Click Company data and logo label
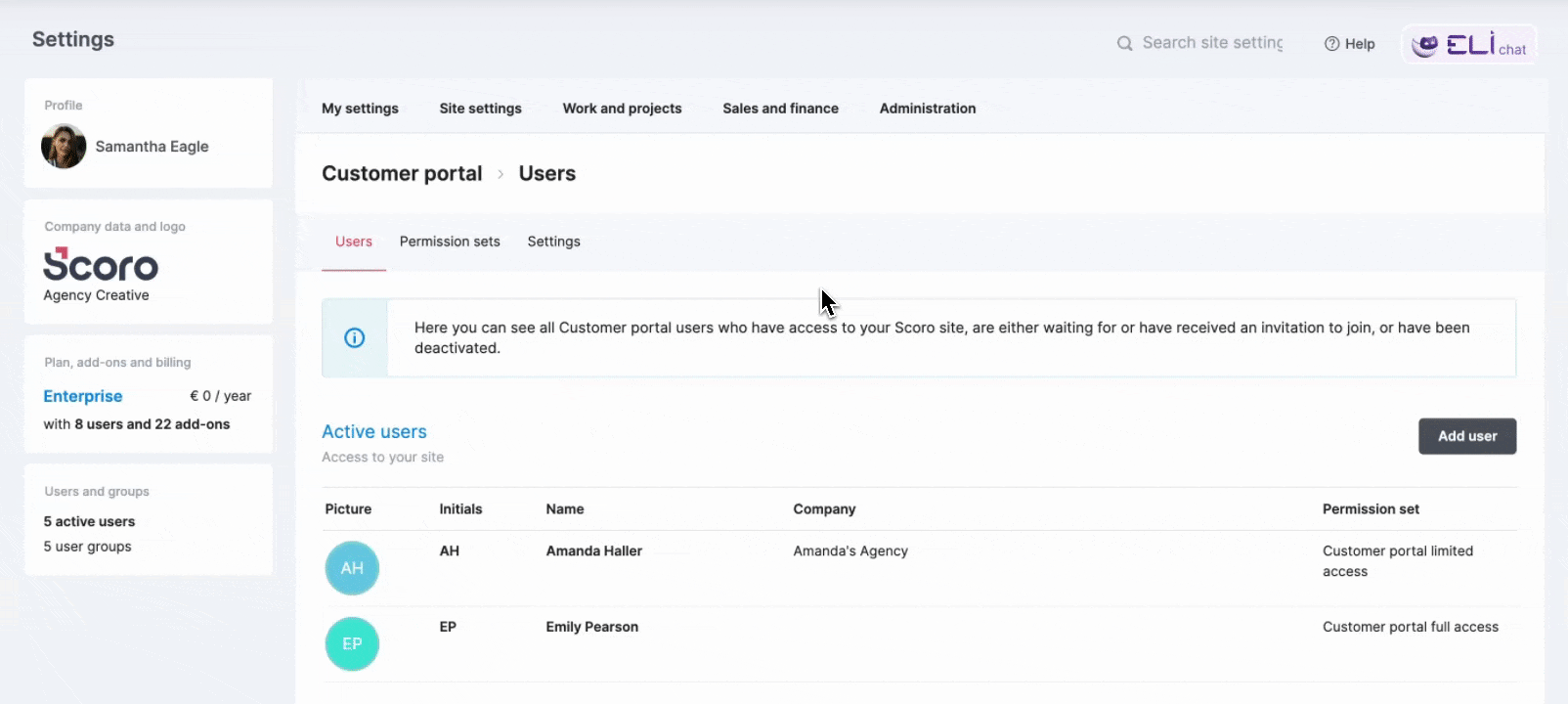1568x704 pixels. pyautogui.click(x=114, y=226)
